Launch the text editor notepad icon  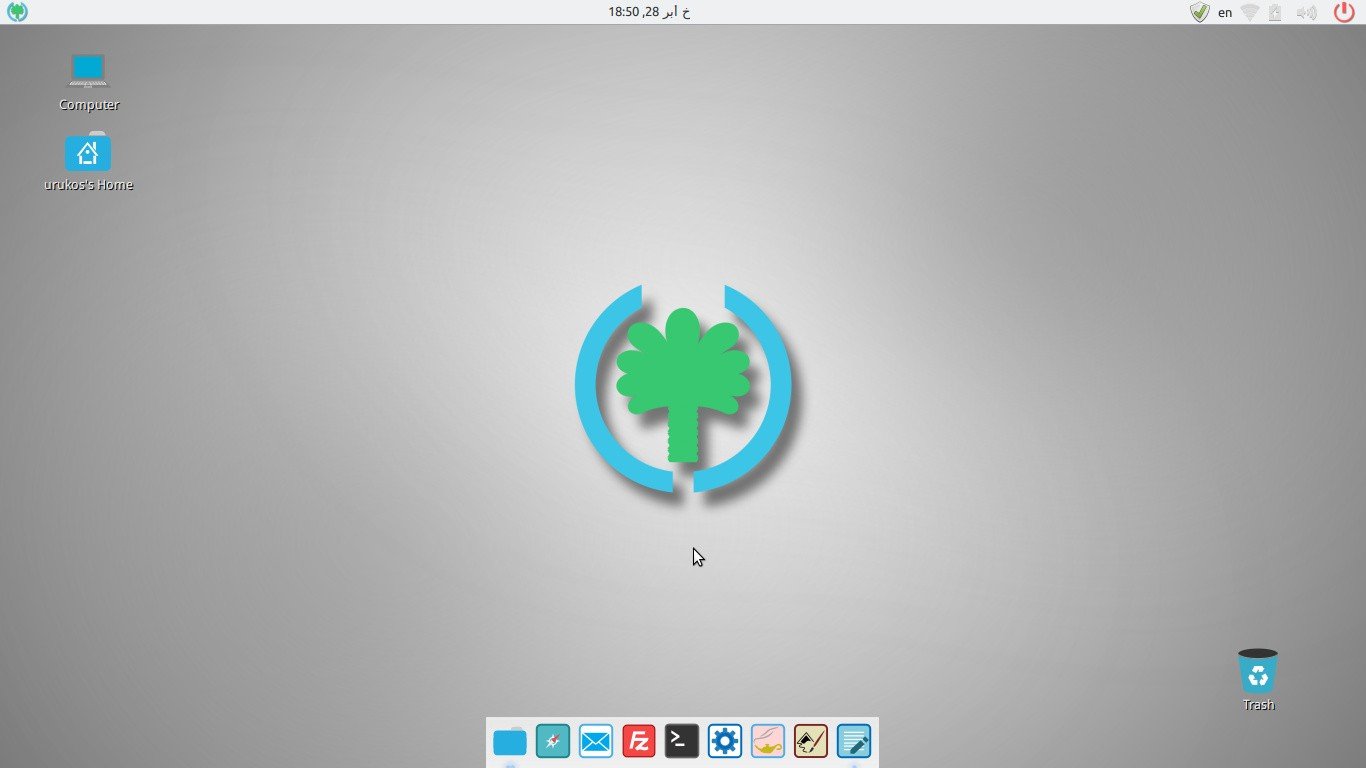tap(854, 741)
